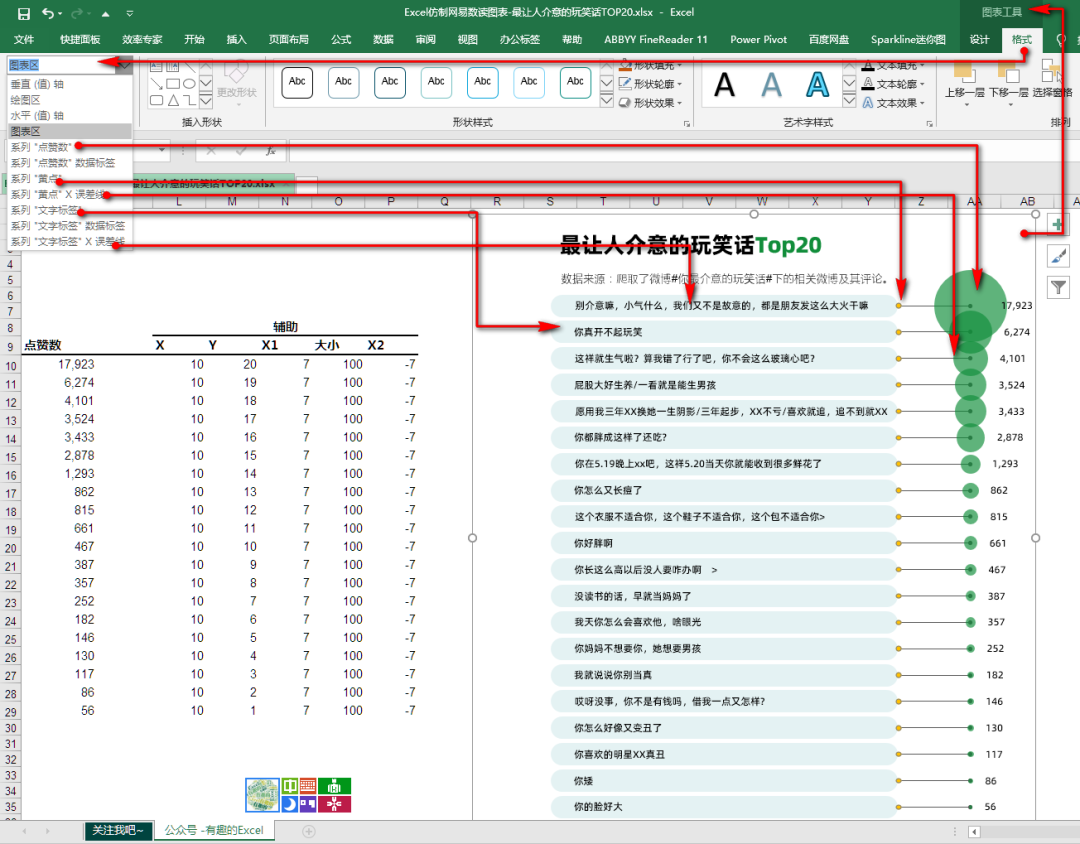Open 形状效果 shape effects menu
The height and width of the screenshot is (844, 1080).
(650, 103)
